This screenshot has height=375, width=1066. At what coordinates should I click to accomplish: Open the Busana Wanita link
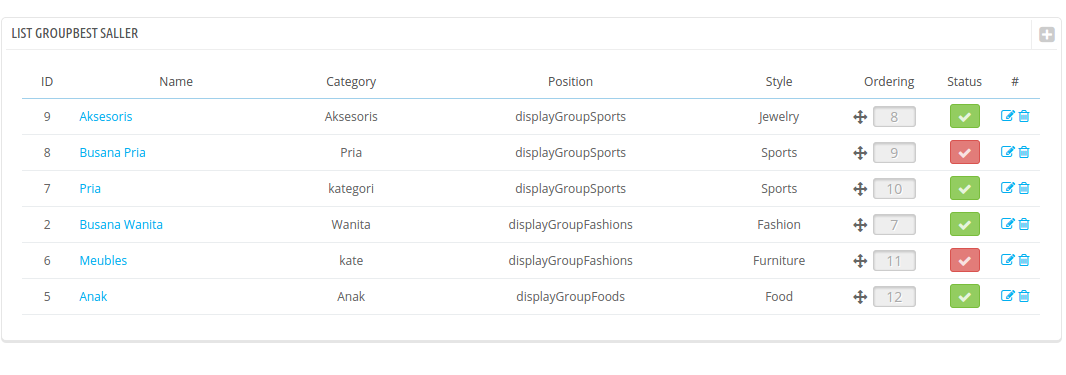pos(121,225)
